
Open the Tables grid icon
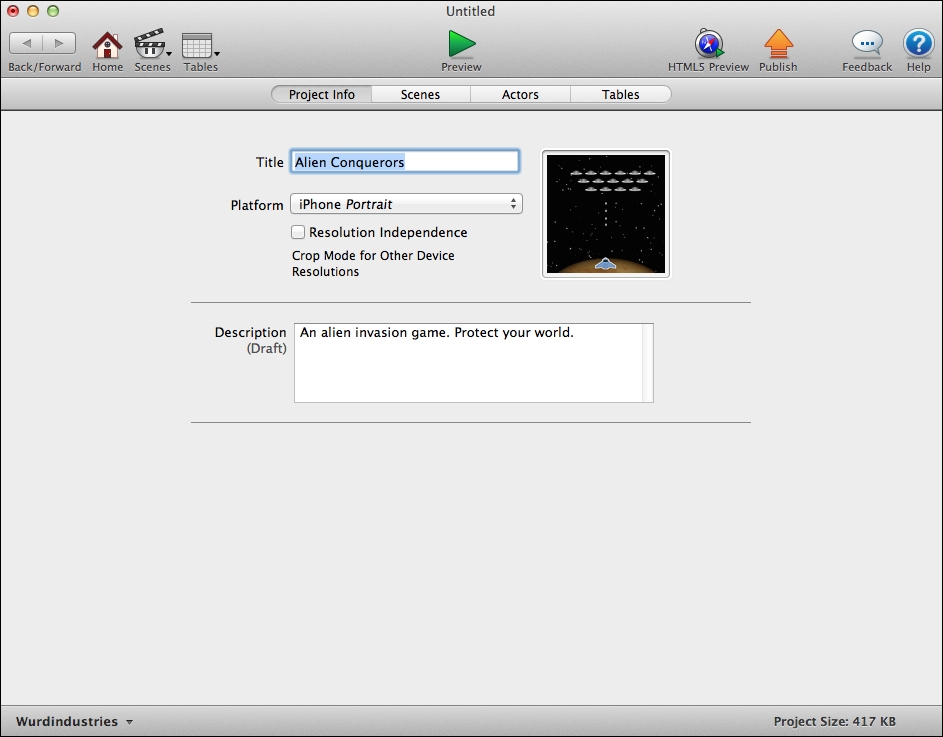point(197,45)
